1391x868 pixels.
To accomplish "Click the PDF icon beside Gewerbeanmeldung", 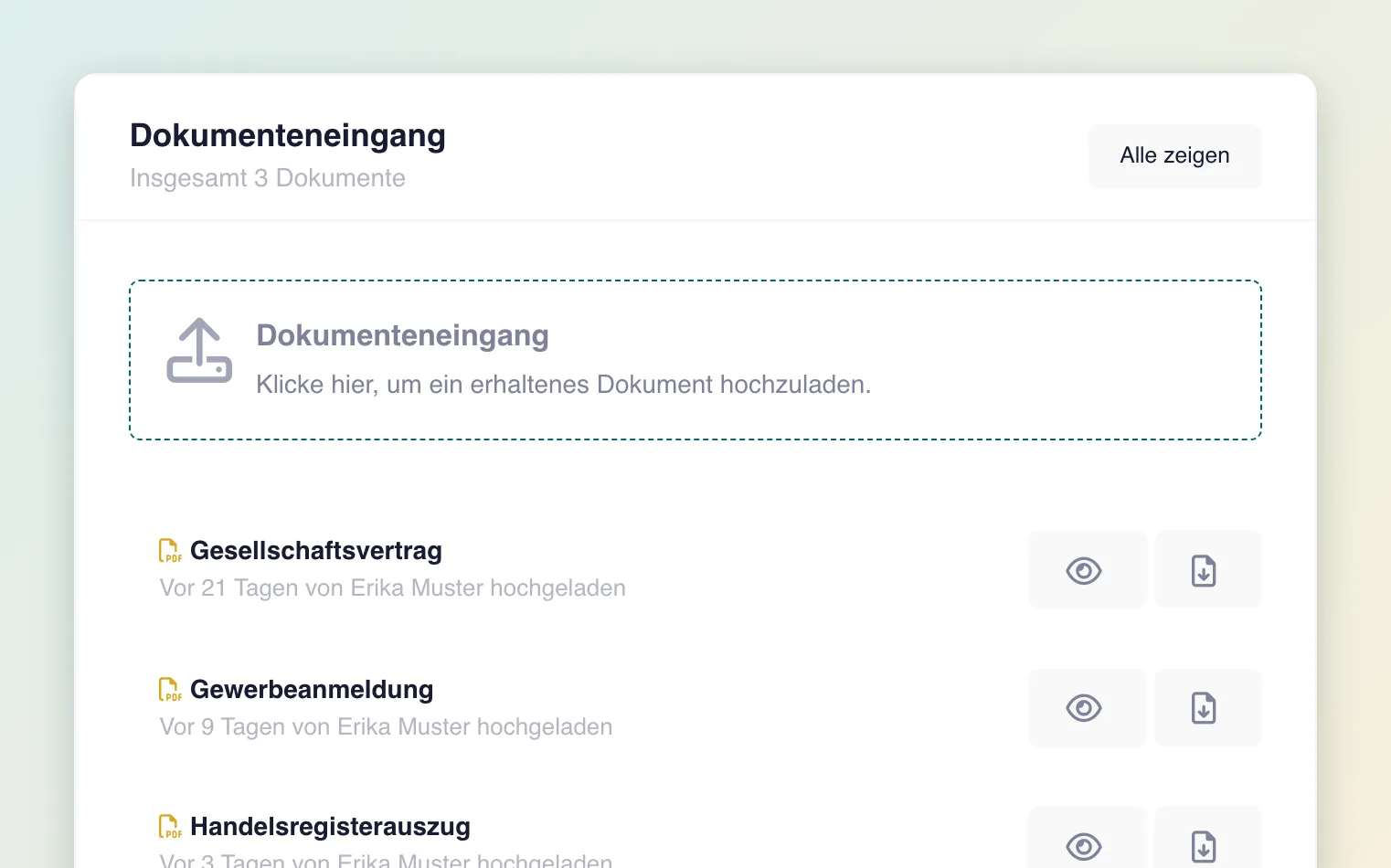I will 170,690.
